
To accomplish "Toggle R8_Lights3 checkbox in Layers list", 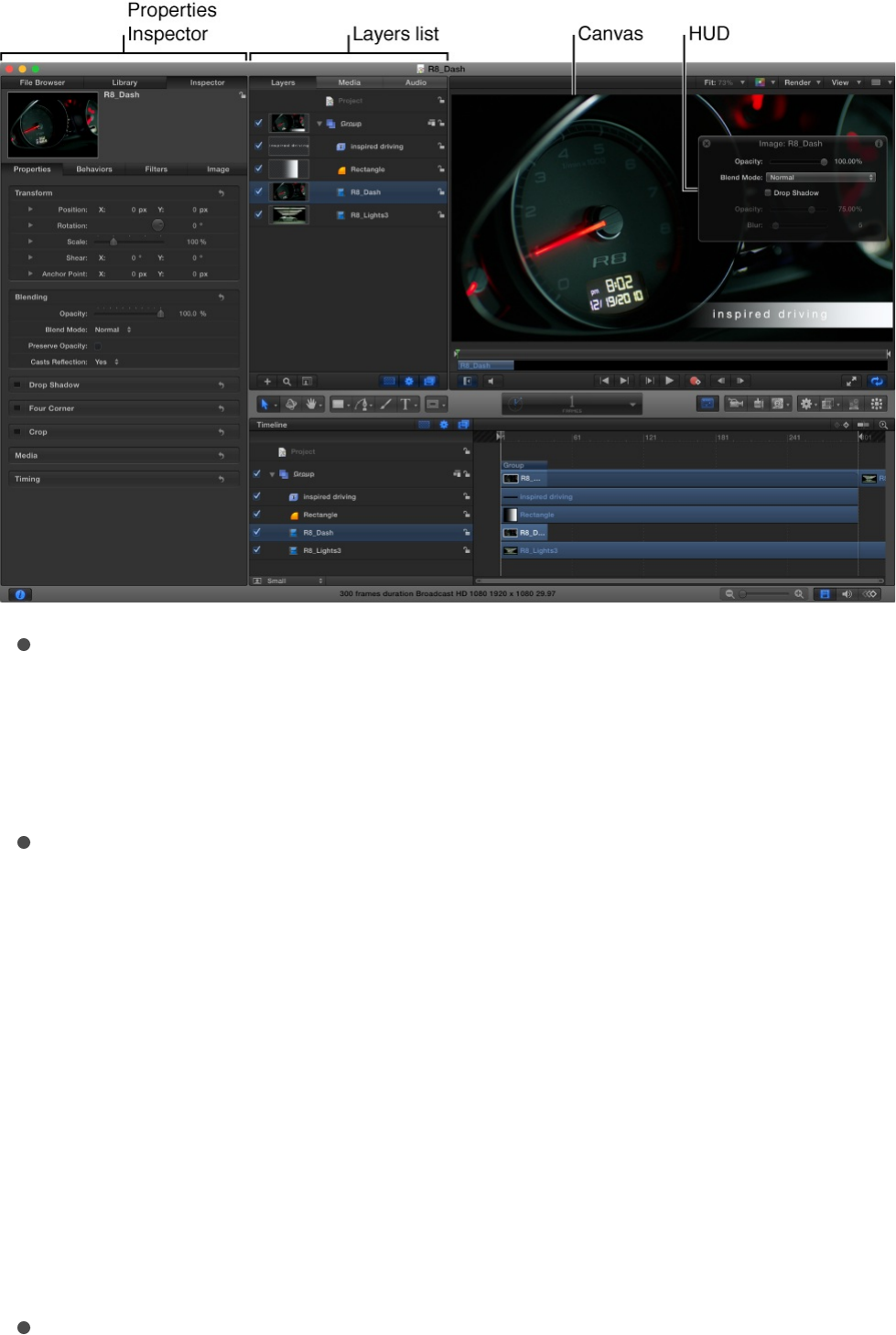I will tap(258, 214).
